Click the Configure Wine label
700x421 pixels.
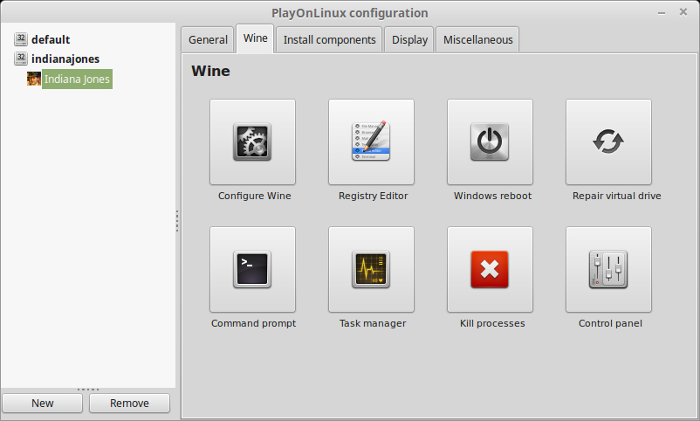pos(254,196)
